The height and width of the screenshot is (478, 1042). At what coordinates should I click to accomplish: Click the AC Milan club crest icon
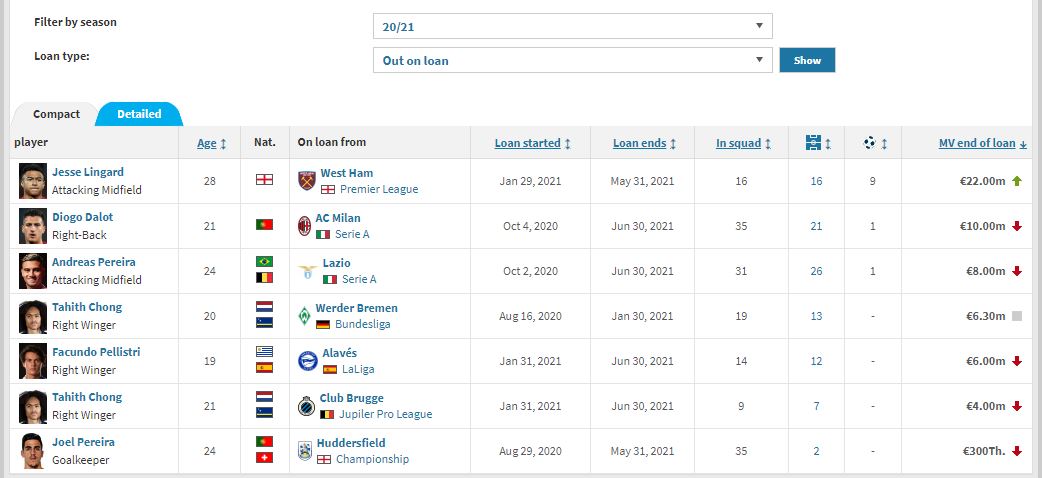coord(304,226)
